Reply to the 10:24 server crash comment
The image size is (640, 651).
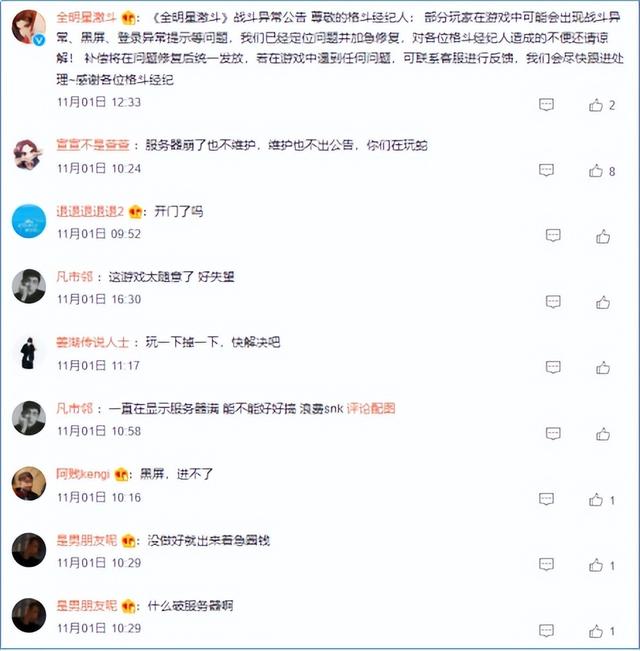point(546,170)
